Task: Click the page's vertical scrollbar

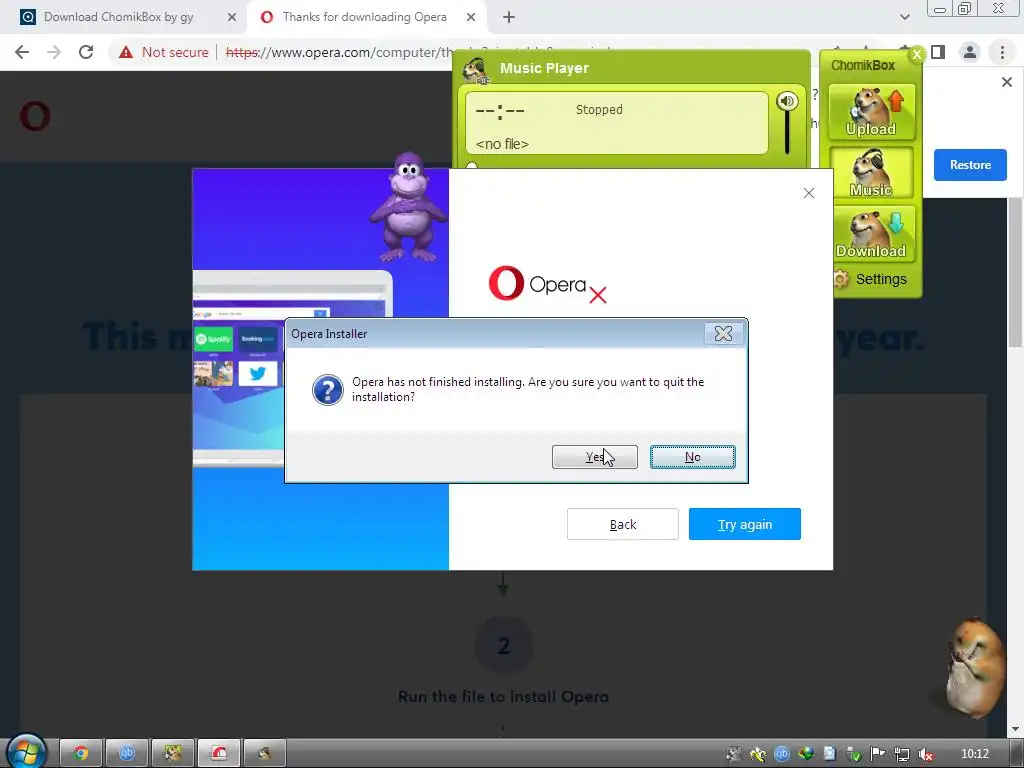Action: coord(1015,274)
